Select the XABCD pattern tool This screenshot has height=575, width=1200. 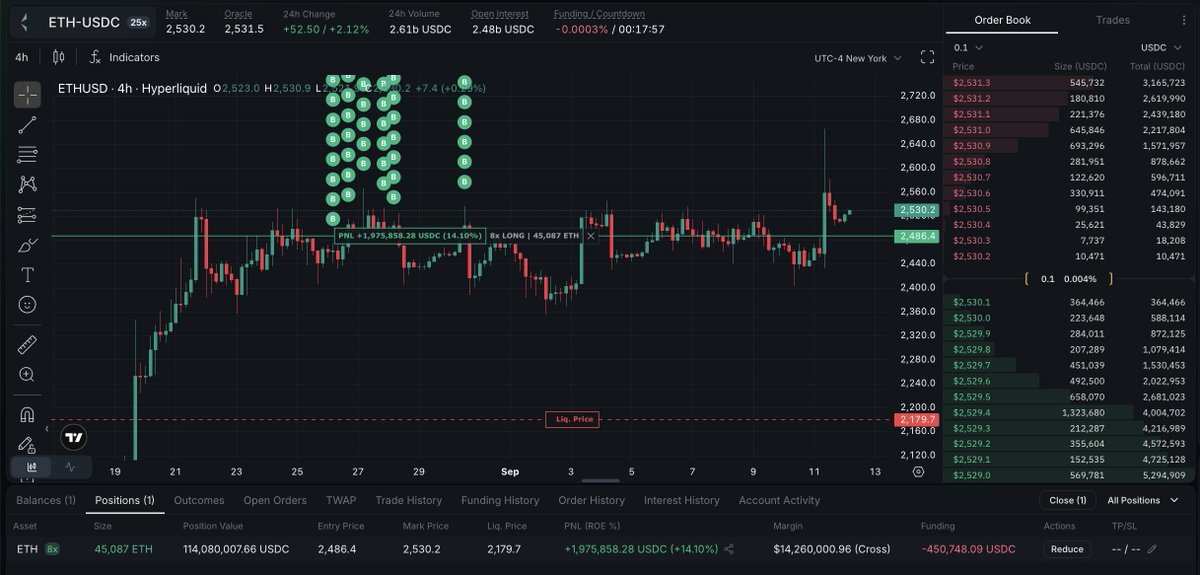tap(27, 185)
